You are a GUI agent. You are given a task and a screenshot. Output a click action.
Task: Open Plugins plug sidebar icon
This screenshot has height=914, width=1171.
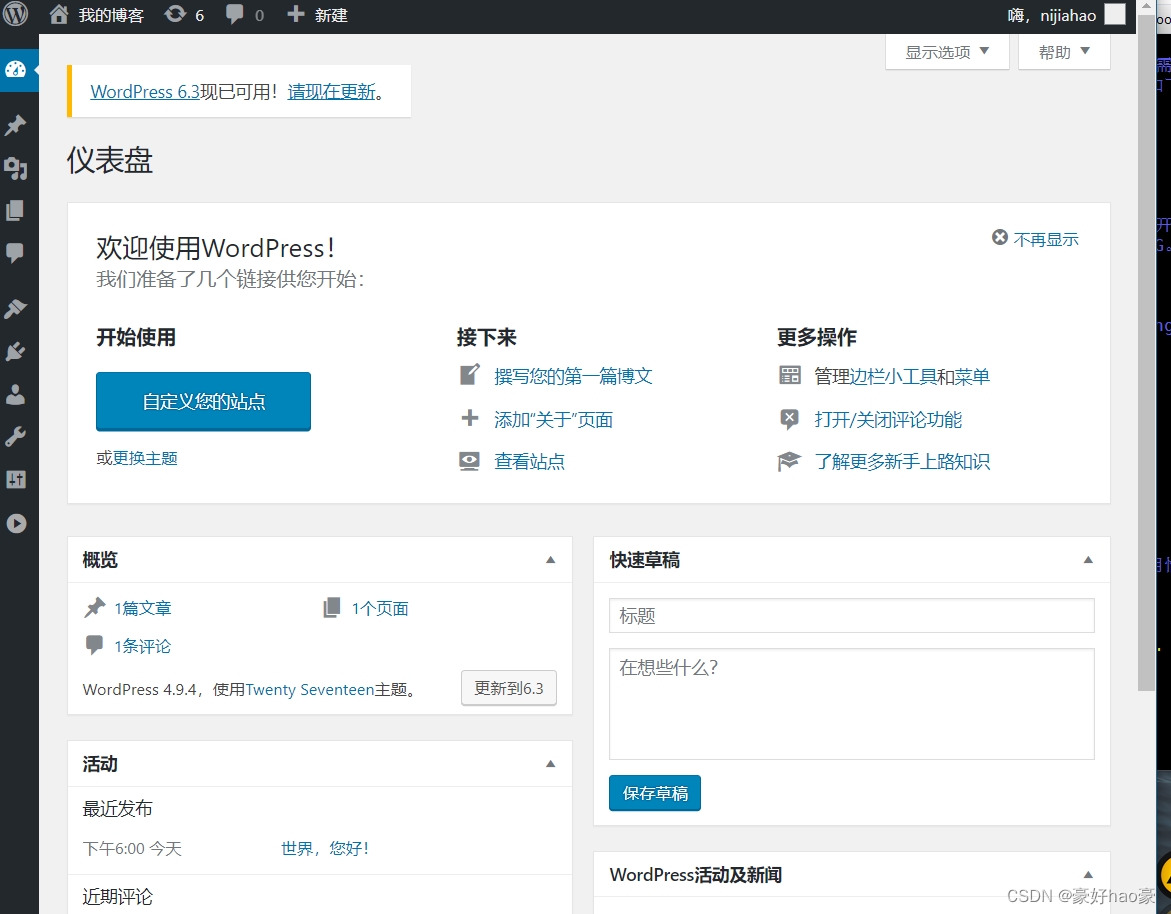16,351
